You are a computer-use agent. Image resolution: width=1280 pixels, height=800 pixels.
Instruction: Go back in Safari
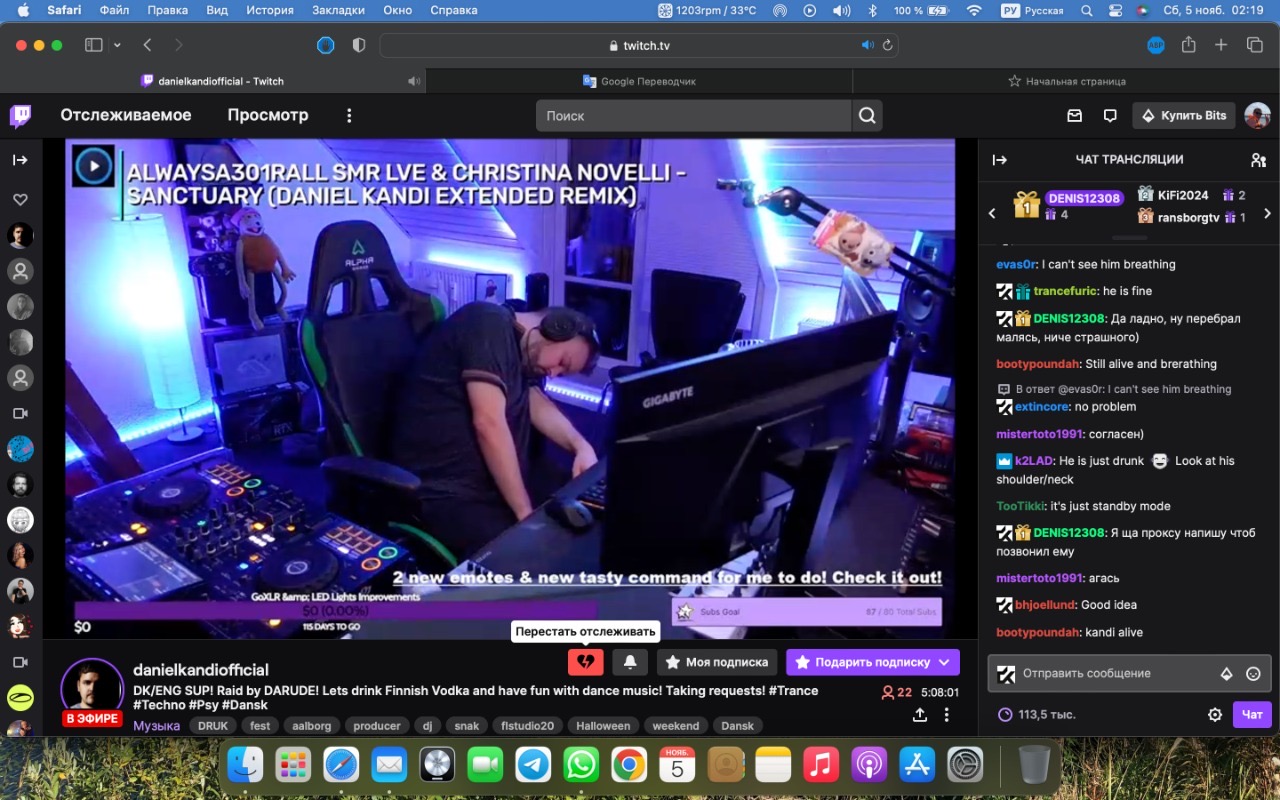[x=147, y=45]
